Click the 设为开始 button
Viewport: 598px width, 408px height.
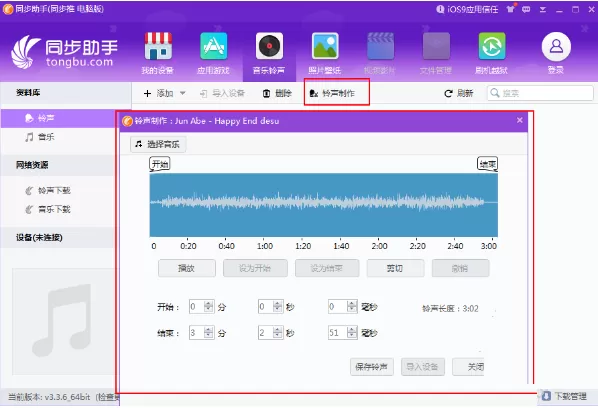coord(255,268)
